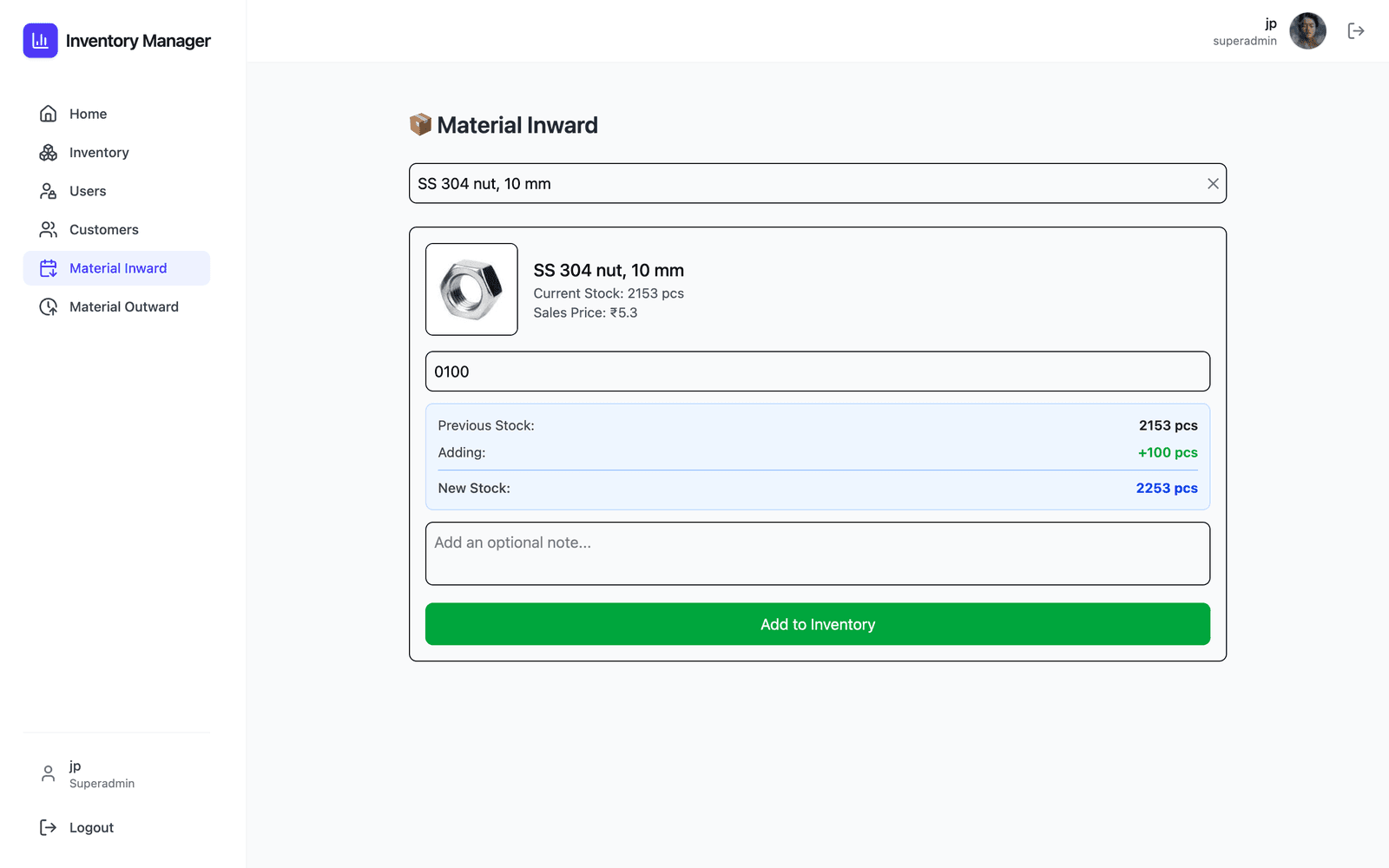Clear the product search with X
The height and width of the screenshot is (868, 1389).
point(1213,184)
